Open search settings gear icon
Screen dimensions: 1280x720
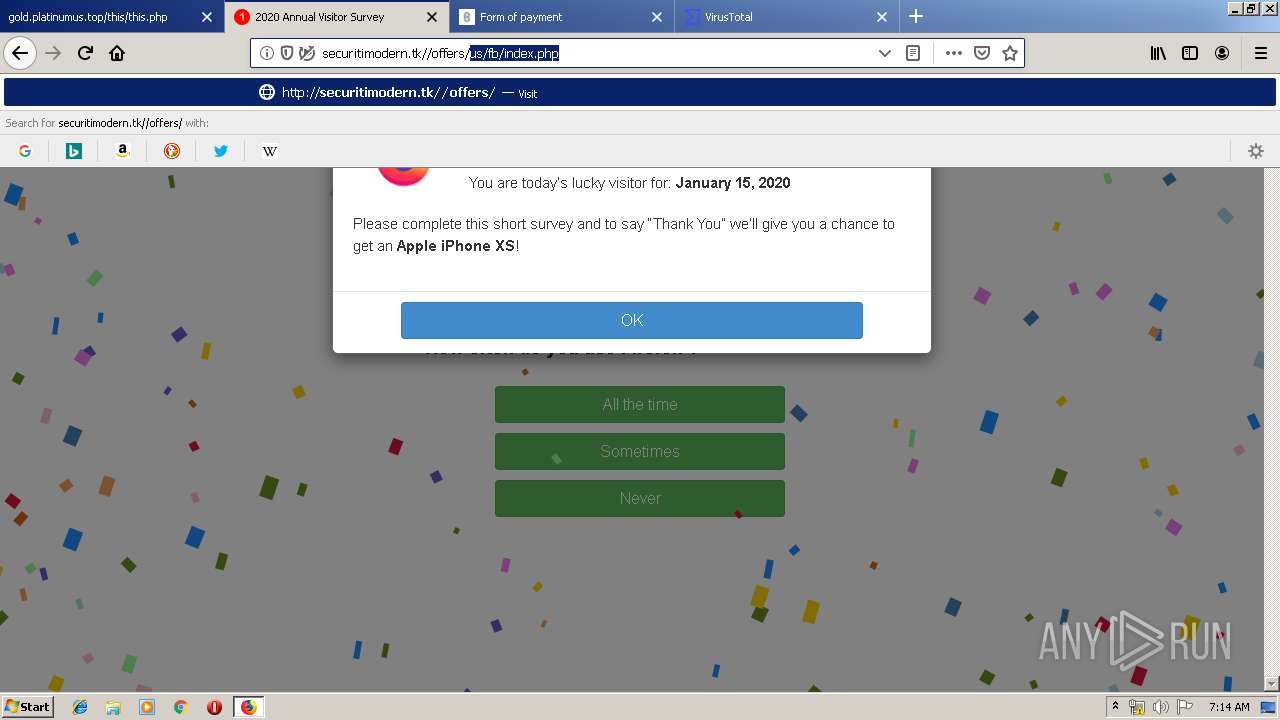[x=1256, y=151]
